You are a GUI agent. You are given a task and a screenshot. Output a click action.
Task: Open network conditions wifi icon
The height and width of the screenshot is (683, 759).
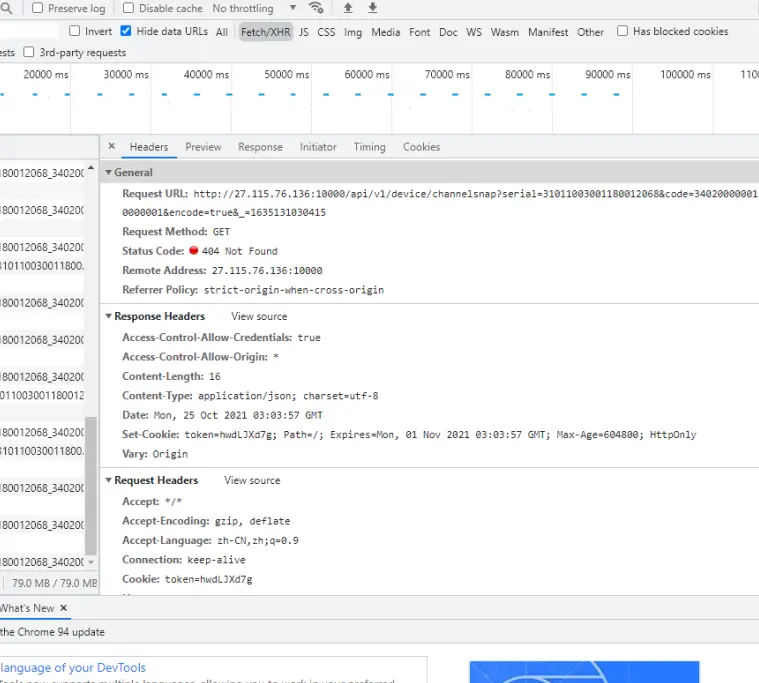point(316,8)
